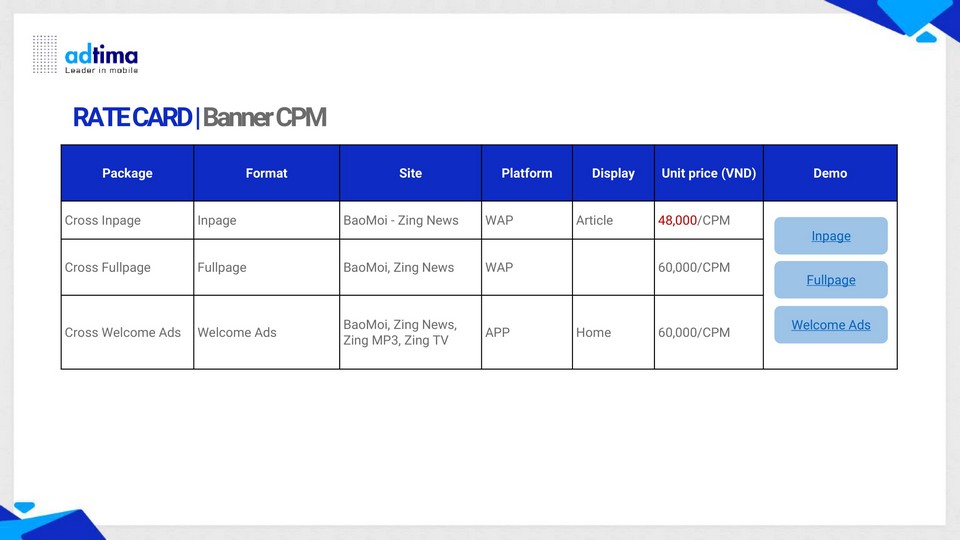Click the Format column header
Image resolution: width=960 pixels, height=540 pixels.
(266, 173)
